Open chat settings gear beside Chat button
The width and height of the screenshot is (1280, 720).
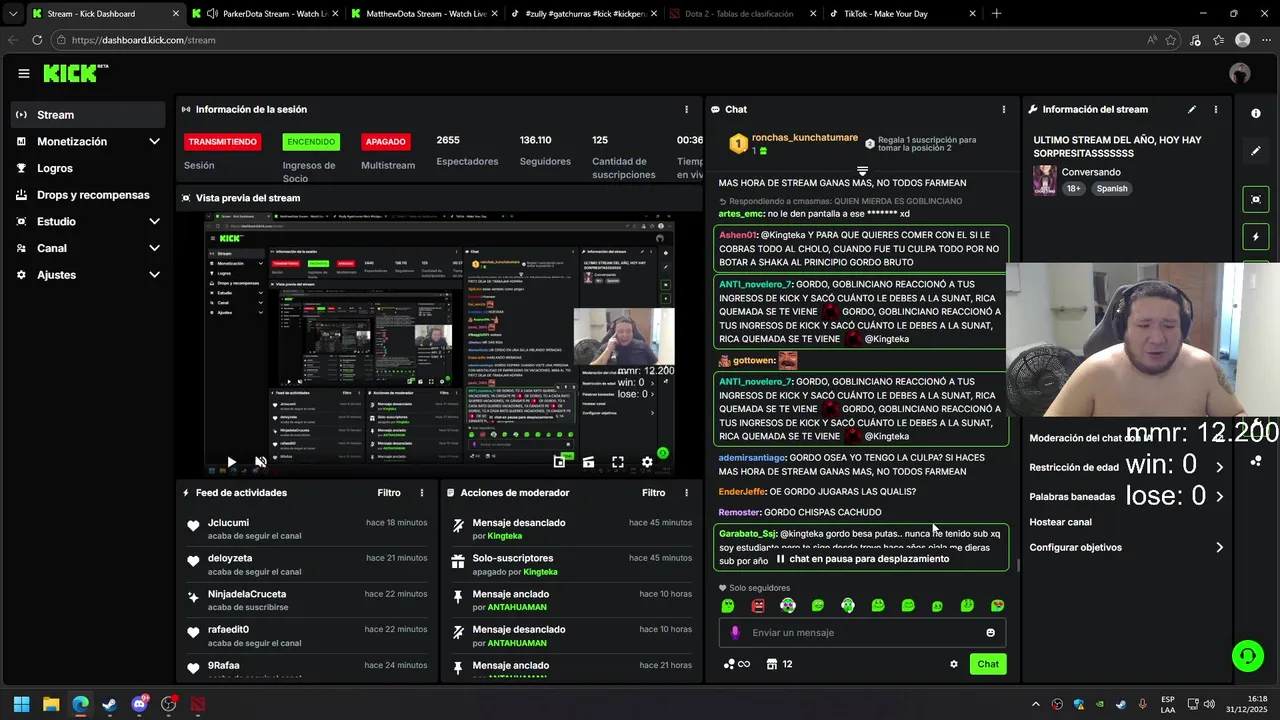point(954,664)
